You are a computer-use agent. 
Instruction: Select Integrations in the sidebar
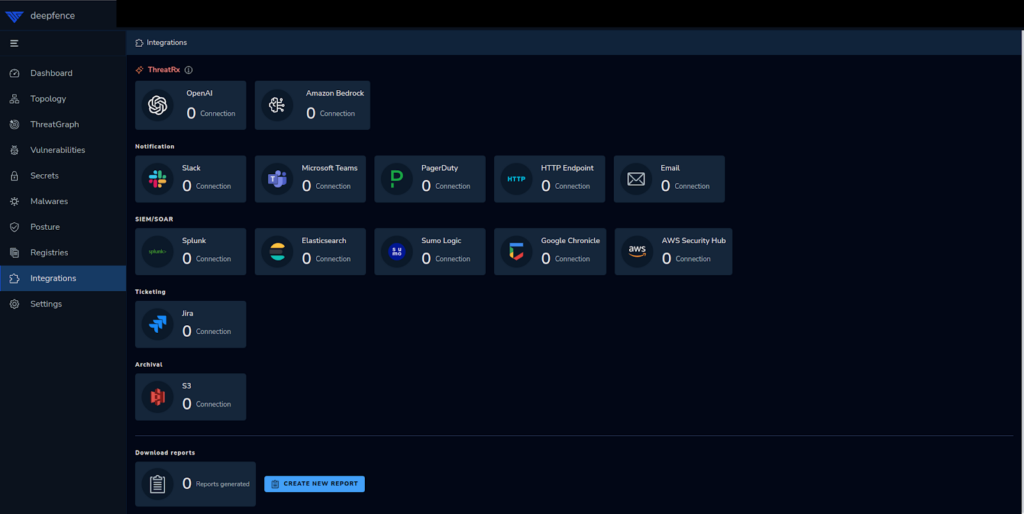click(63, 278)
